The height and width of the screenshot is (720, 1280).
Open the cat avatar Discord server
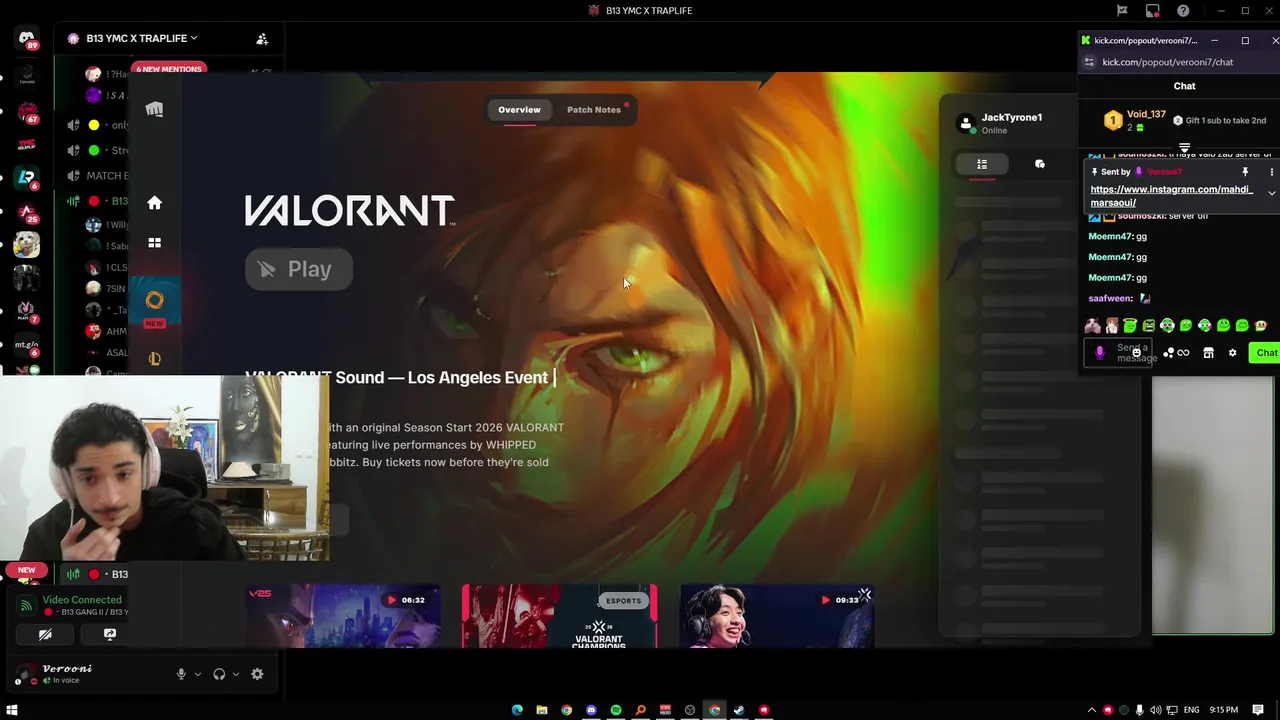[27, 244]
